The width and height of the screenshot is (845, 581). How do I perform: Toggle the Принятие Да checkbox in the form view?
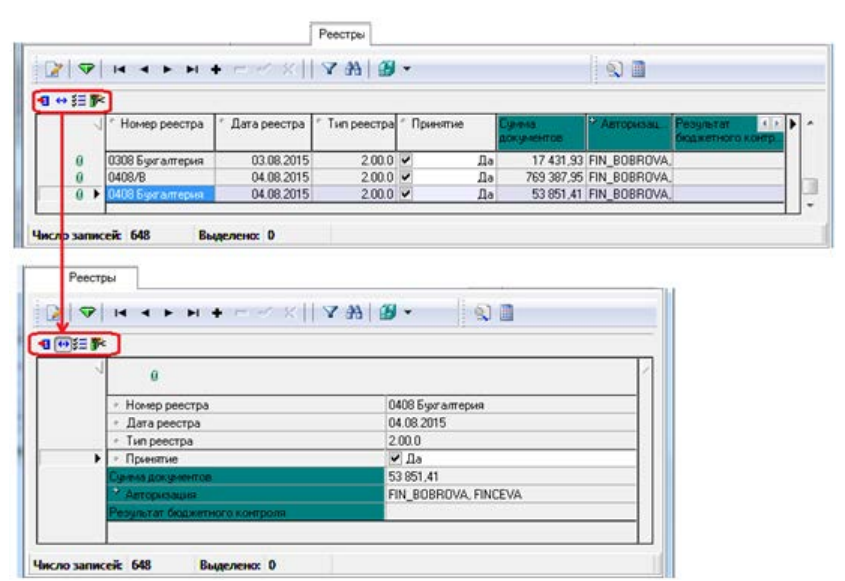coord(395,458)
